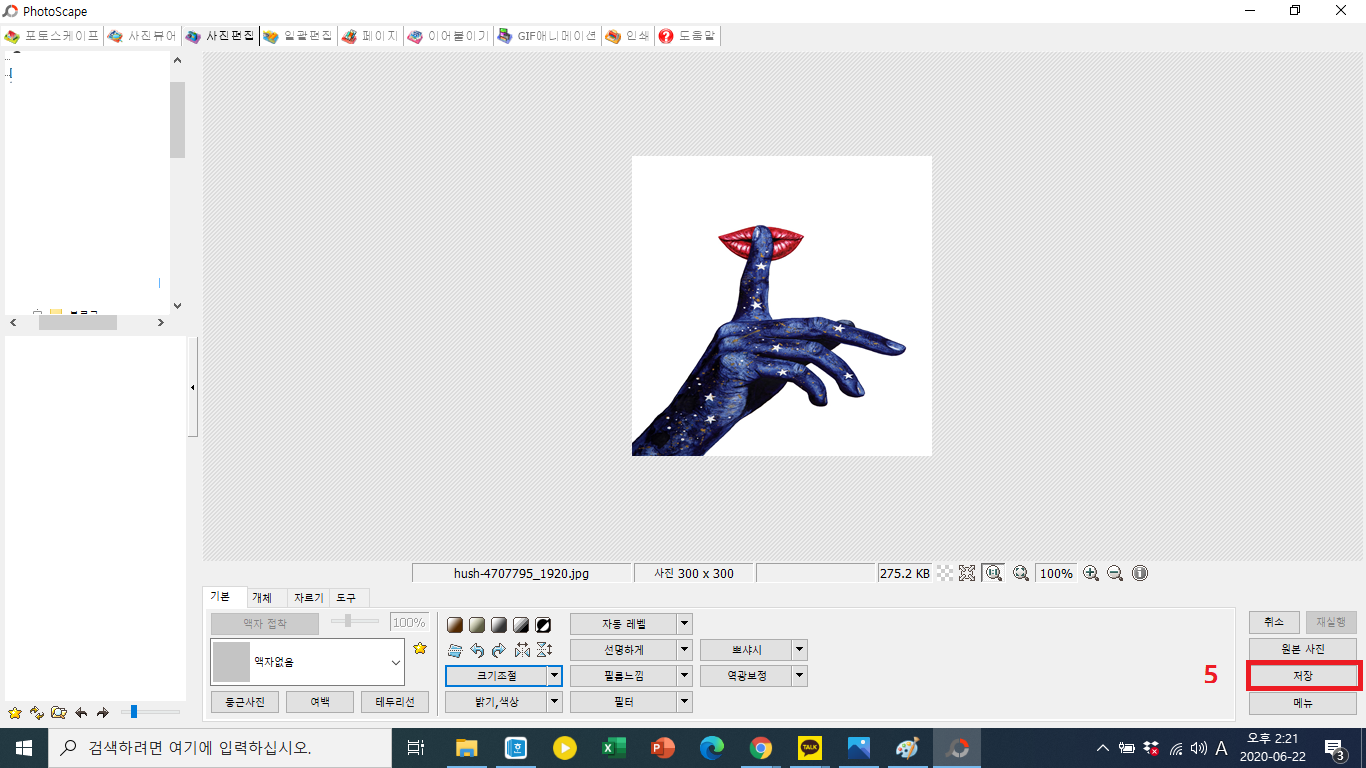Apply the grayscale effect icon

[x=477, y=625]
